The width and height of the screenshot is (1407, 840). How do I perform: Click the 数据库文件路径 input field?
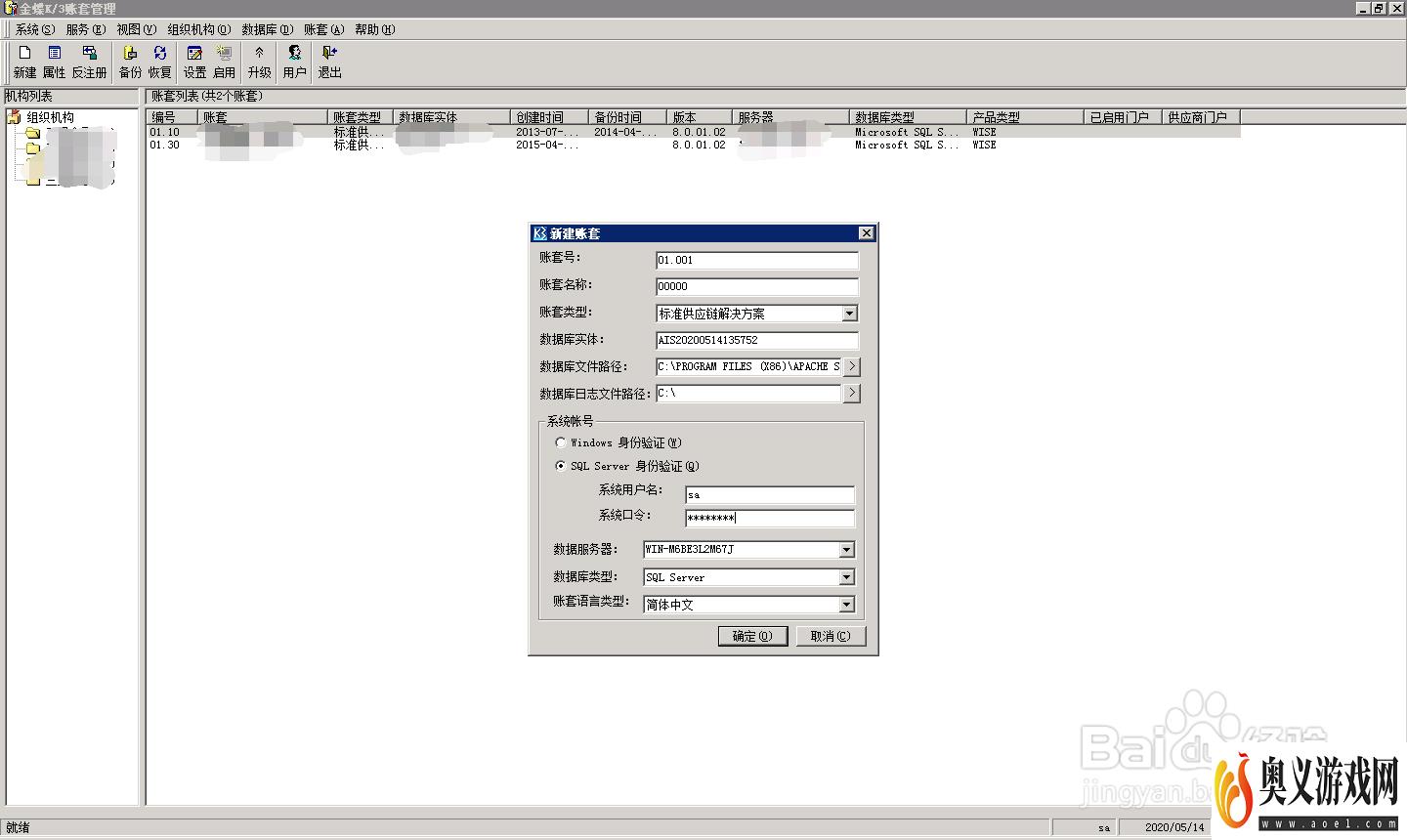click(x=748, y=366)
